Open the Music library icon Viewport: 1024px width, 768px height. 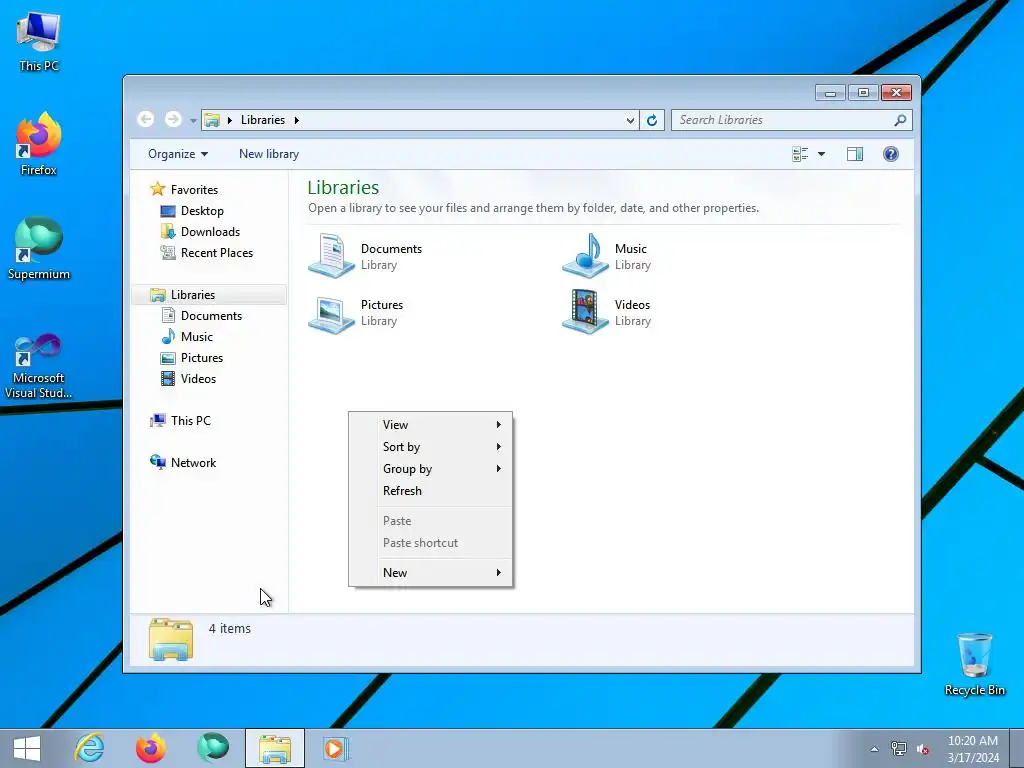pos(585,255)
